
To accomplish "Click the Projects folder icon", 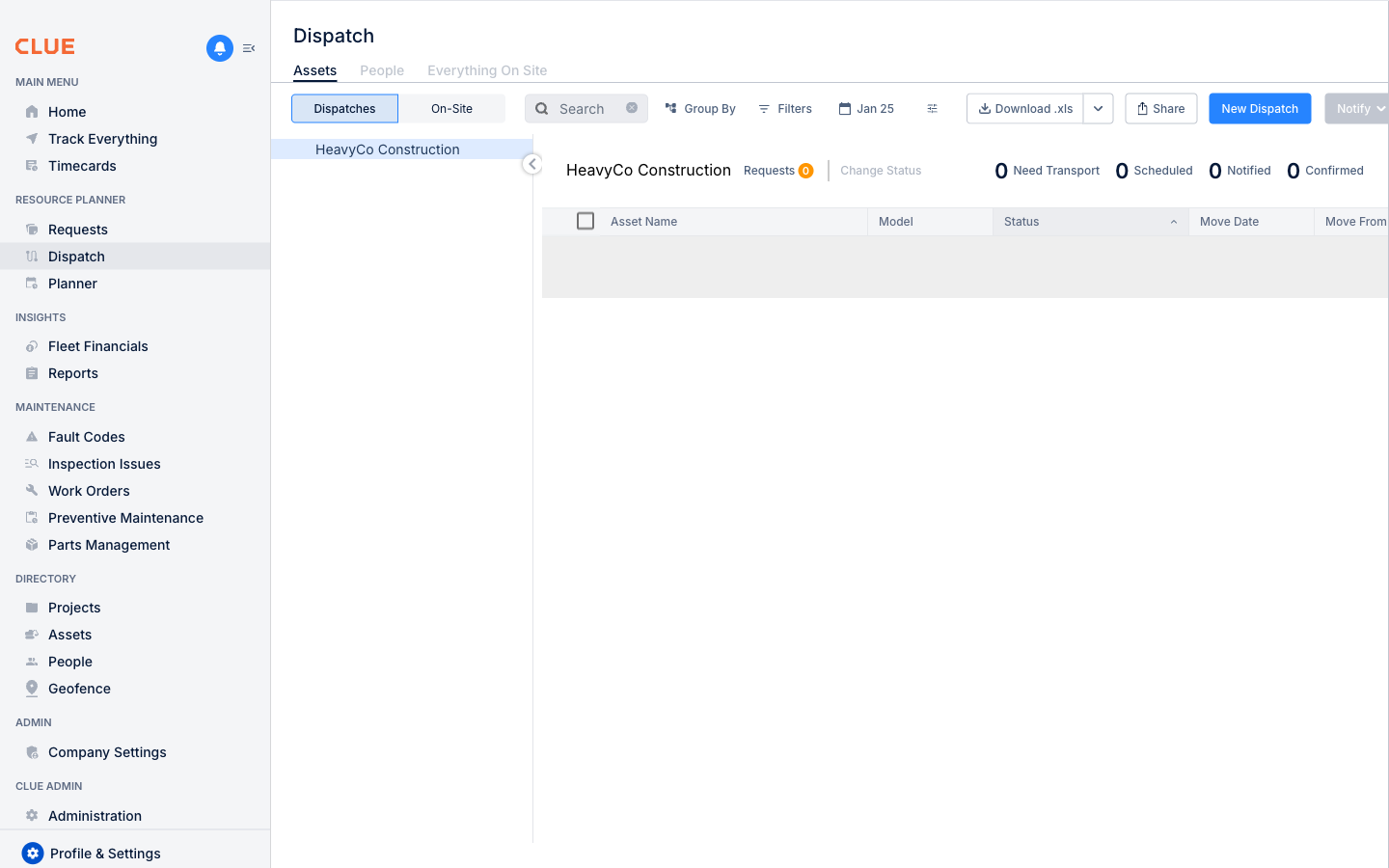I will click(32, 608).
